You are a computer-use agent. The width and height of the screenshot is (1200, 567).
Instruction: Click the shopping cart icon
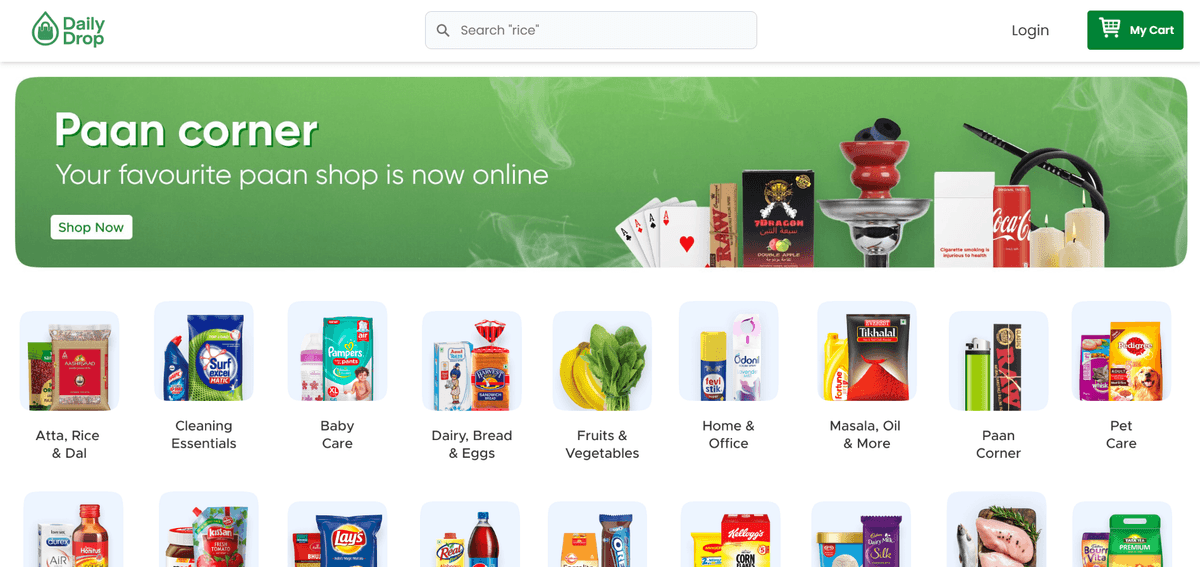pyautogui.click(x=1110, y=29)
